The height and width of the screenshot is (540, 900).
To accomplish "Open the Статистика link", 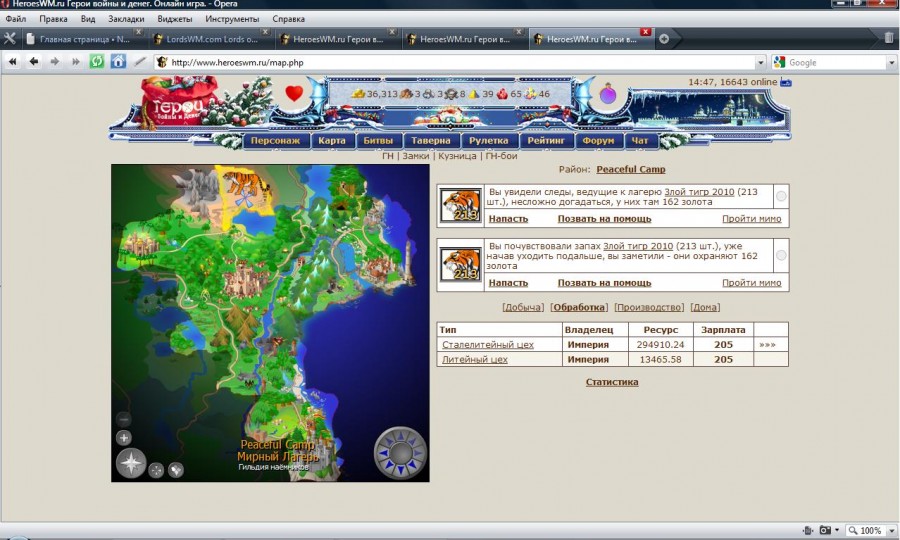I will point(612,382).
